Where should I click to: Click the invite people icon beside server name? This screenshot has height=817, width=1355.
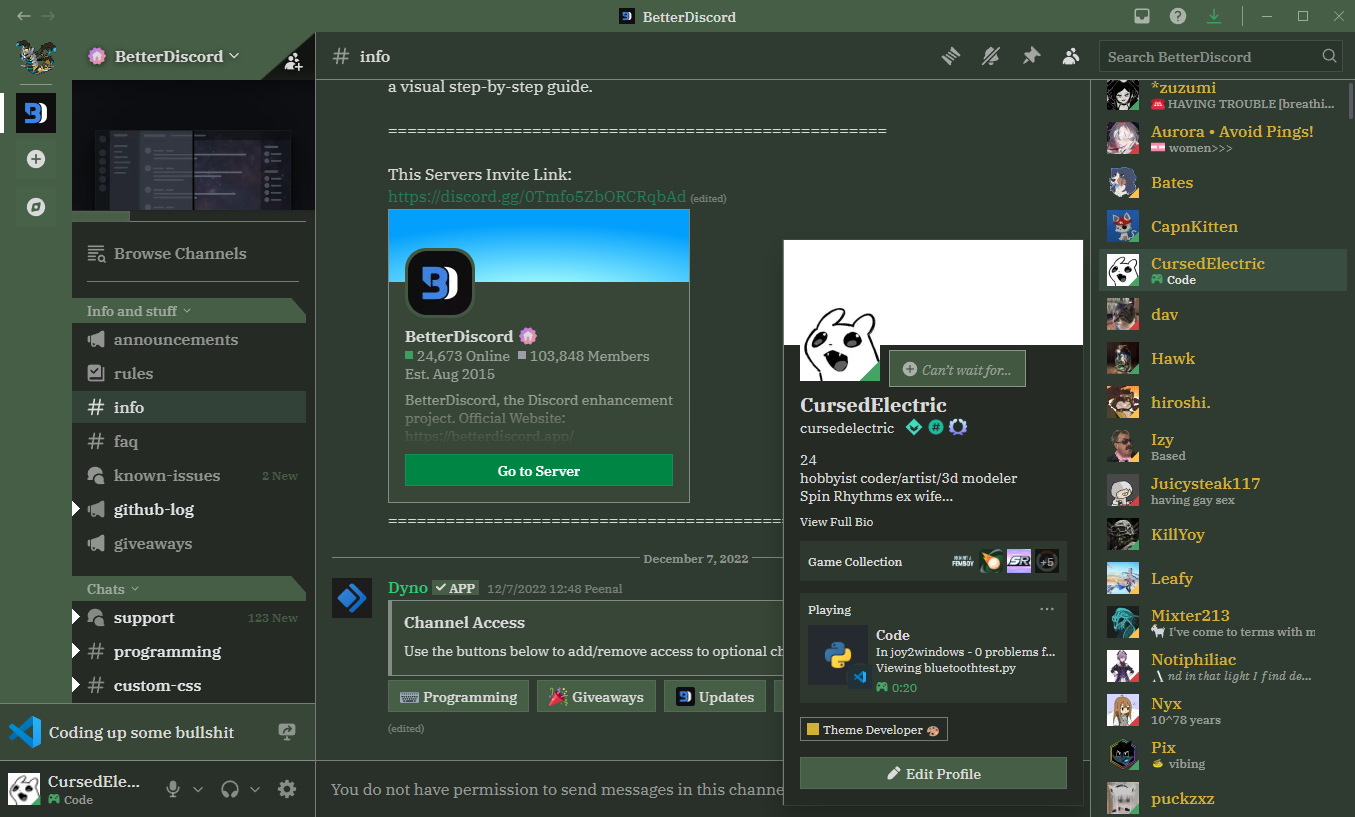pos(293,62)
